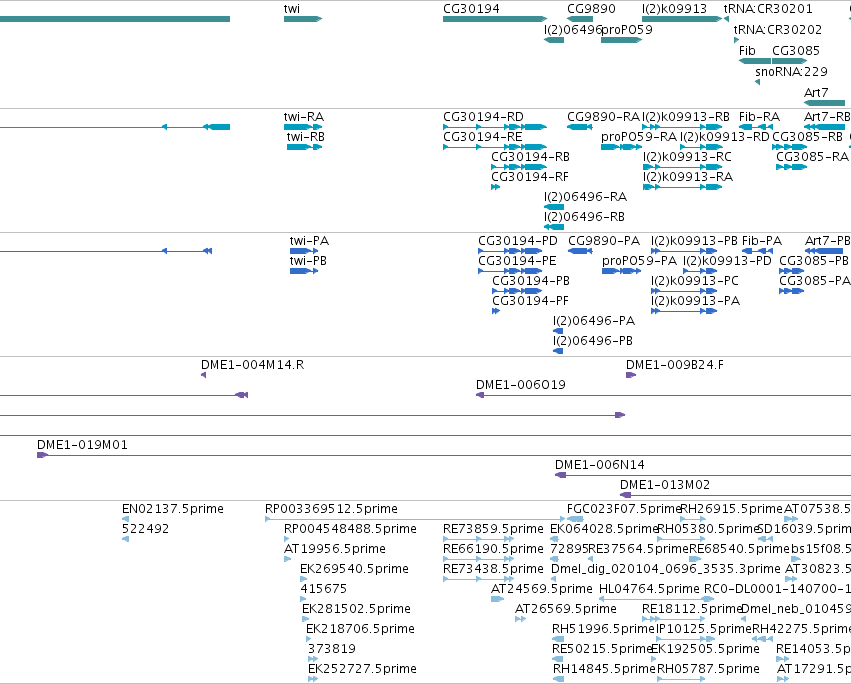Click the Fib-RA transcript label
The height and width of the screenshot is (684, 851).
759,117
